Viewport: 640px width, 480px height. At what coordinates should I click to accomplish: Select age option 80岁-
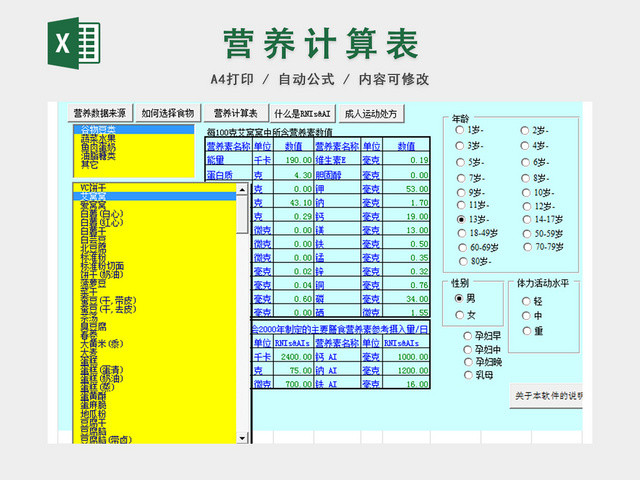463,261
